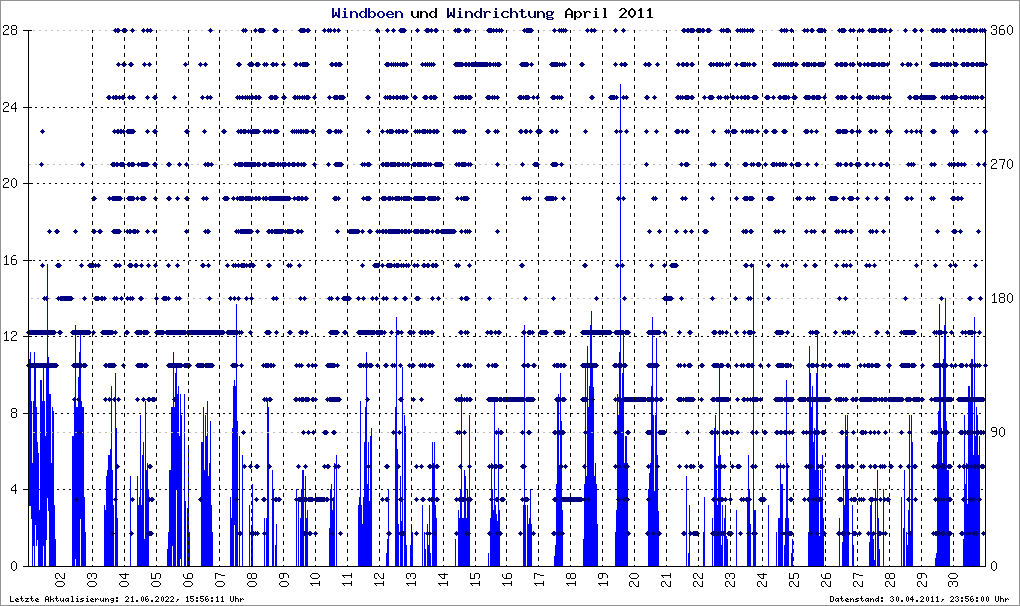The width and height of the screenshot is (1020, 606).
Task: Click day label 20 on x-axis
Action: coord(634,579)
